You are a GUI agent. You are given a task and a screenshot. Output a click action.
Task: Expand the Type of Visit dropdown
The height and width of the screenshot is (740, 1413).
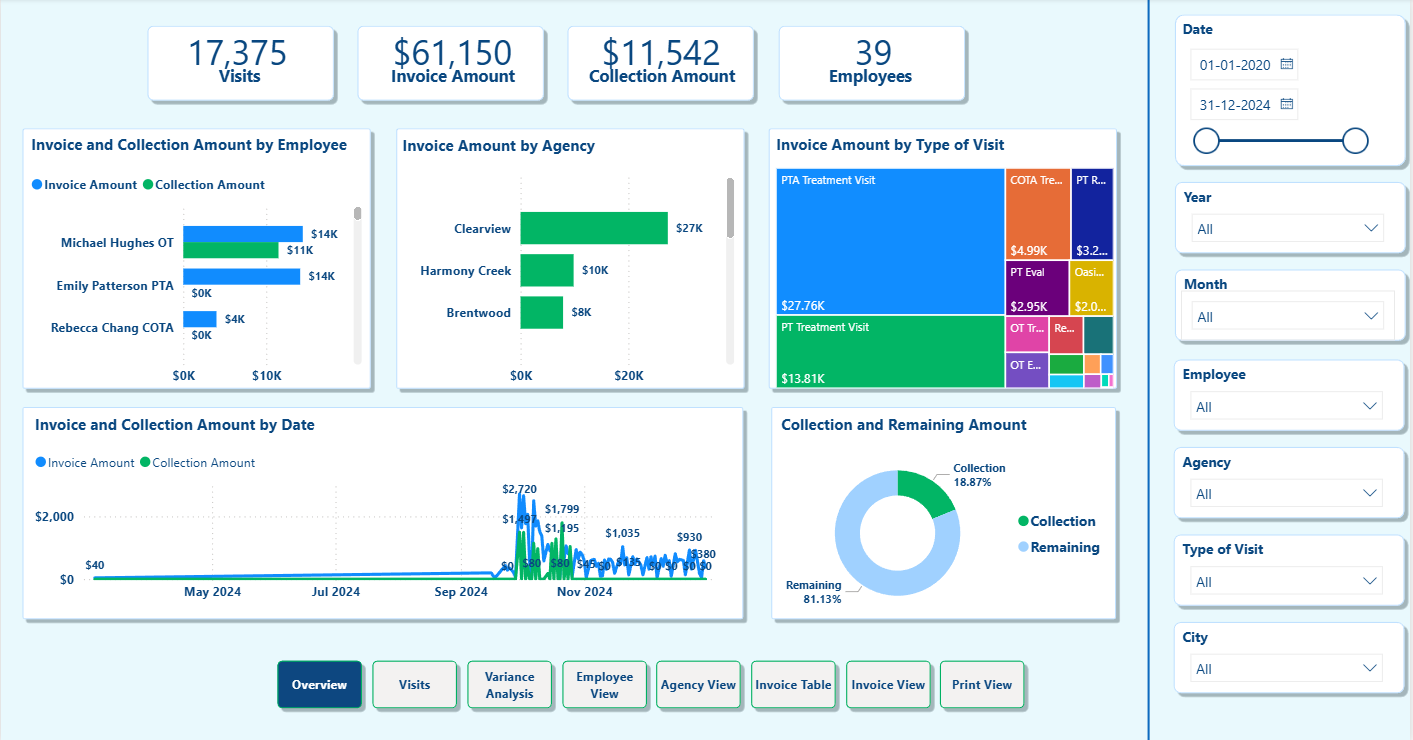tap(1368, 580)
